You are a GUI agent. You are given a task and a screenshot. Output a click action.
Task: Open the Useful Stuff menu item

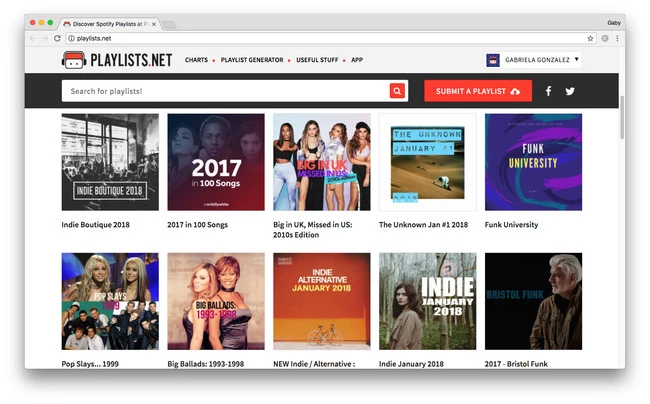click(x=317, y=60)
